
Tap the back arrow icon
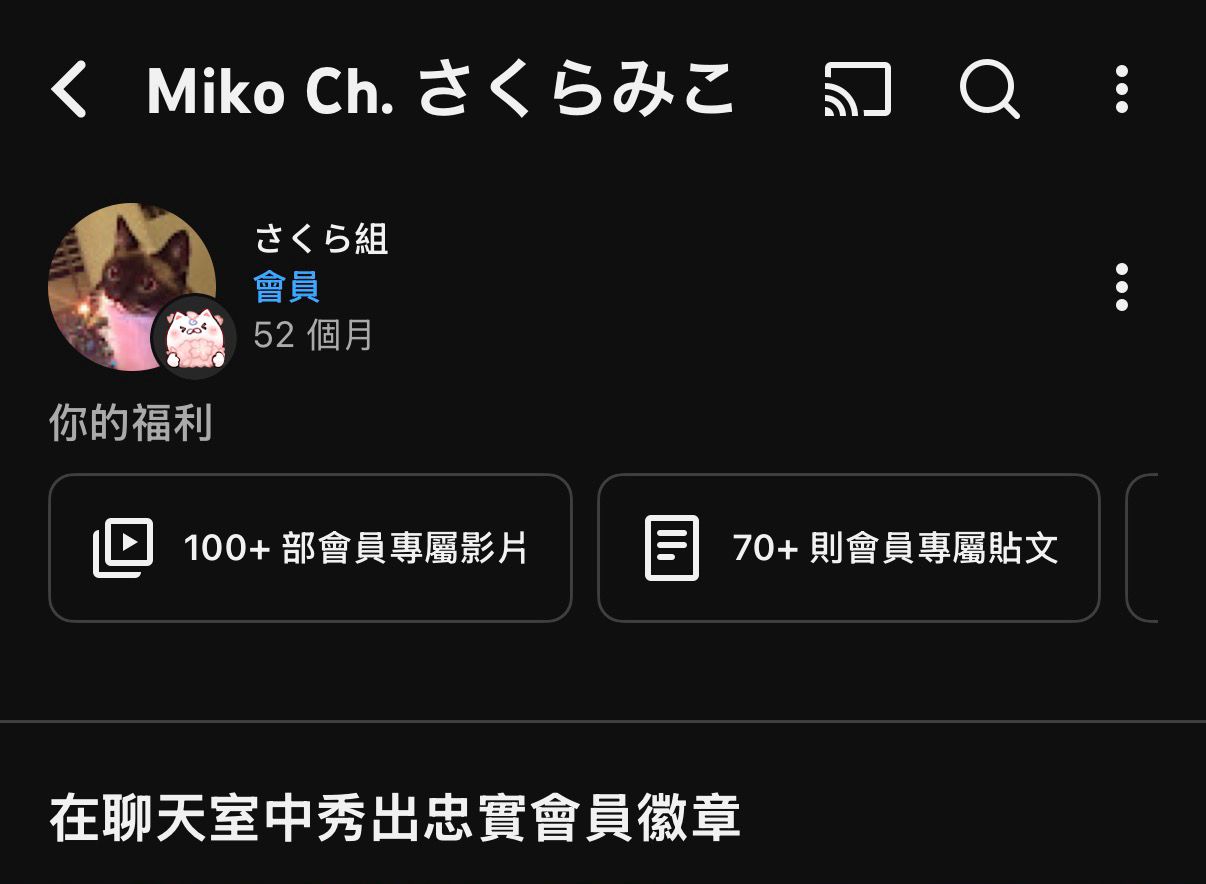click(x=69, y=90)
